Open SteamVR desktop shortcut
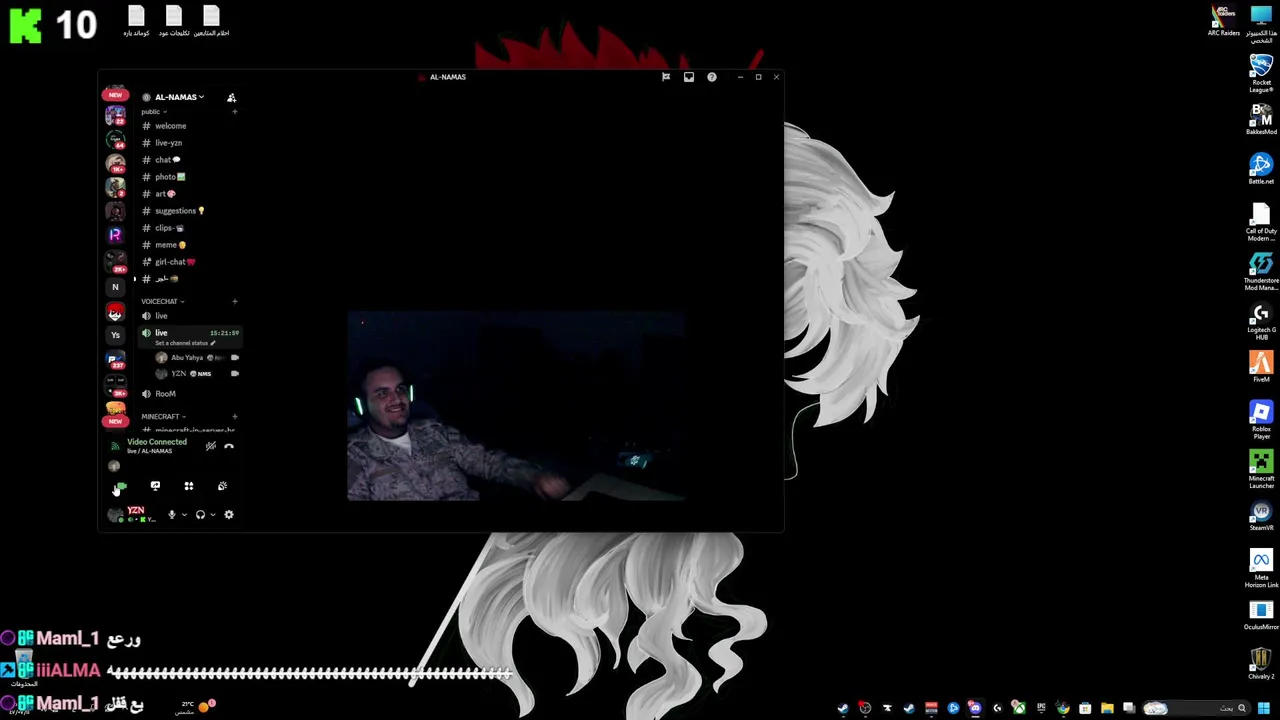1280x720 pixels. pyautogui.click(x=1261, y=514)
